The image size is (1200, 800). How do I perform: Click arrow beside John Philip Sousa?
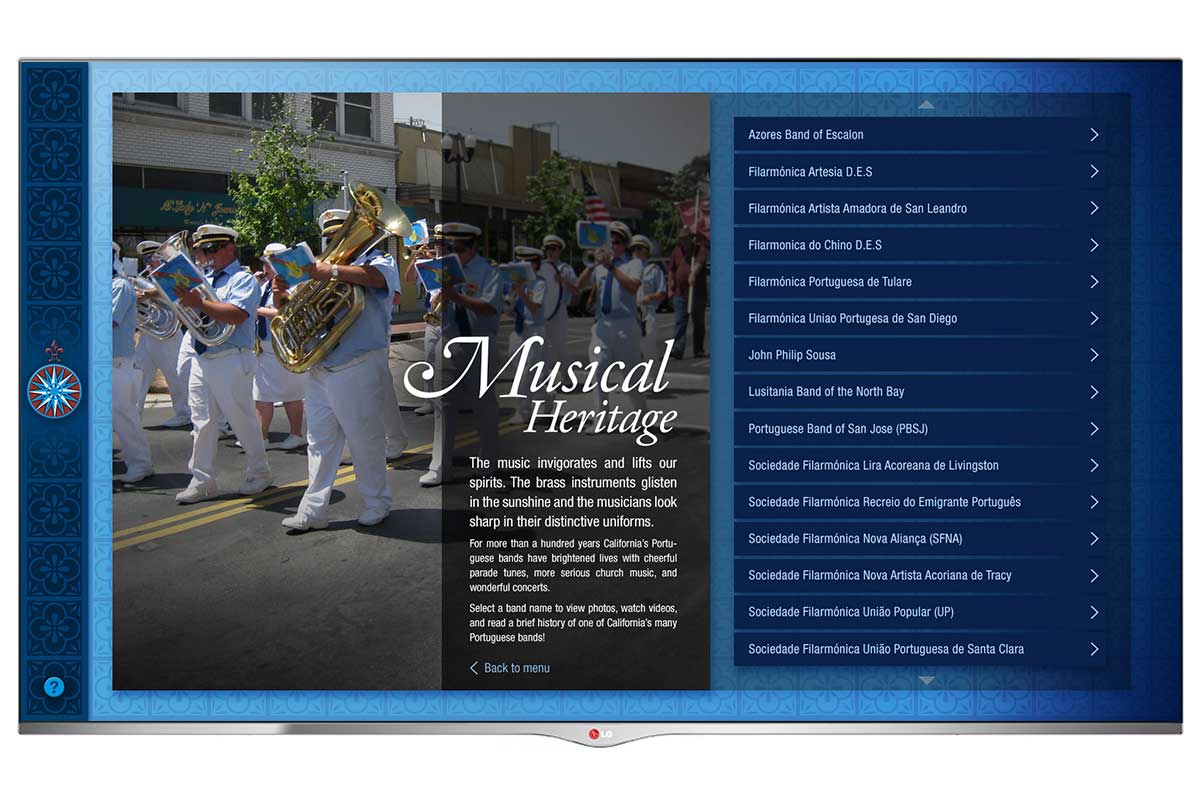pos(1094,355)
